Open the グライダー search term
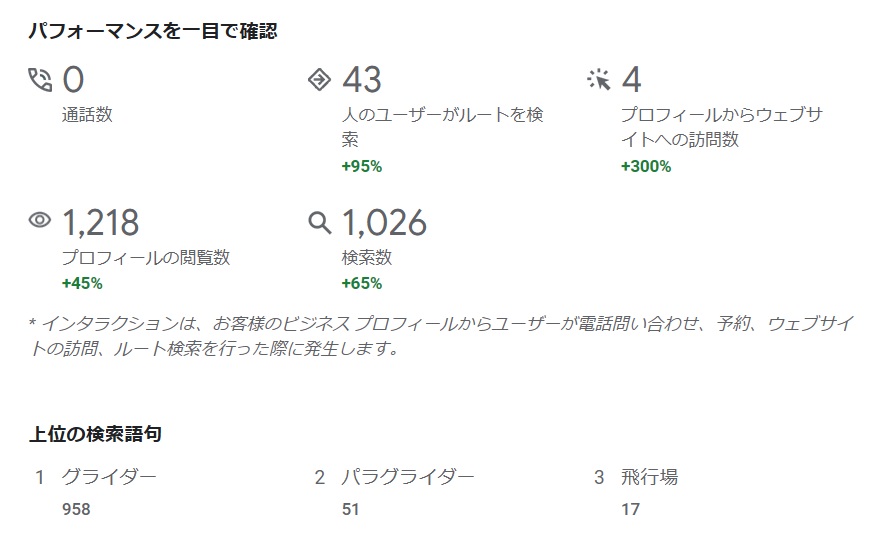The width and height of the screenshot is (871, 537). tap(109, 477)
